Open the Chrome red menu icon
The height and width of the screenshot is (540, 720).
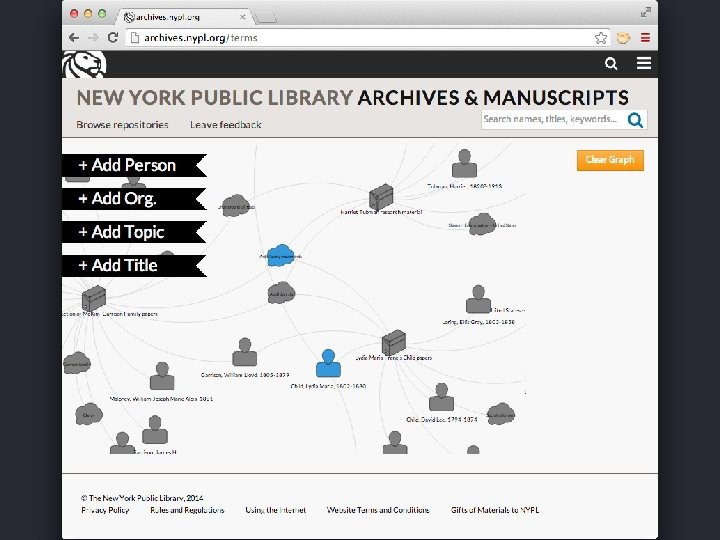645,38
